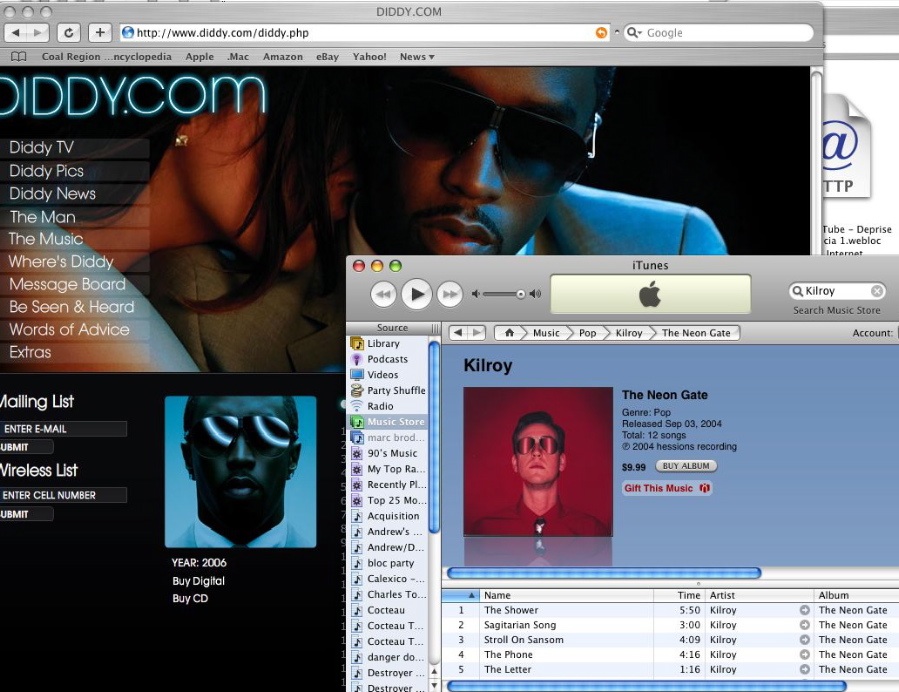Select Pop in the store breadcrumb
Image resolution: width=899 pixels, height=692 pixels.
pyautogui.click(x=587, y=333)
